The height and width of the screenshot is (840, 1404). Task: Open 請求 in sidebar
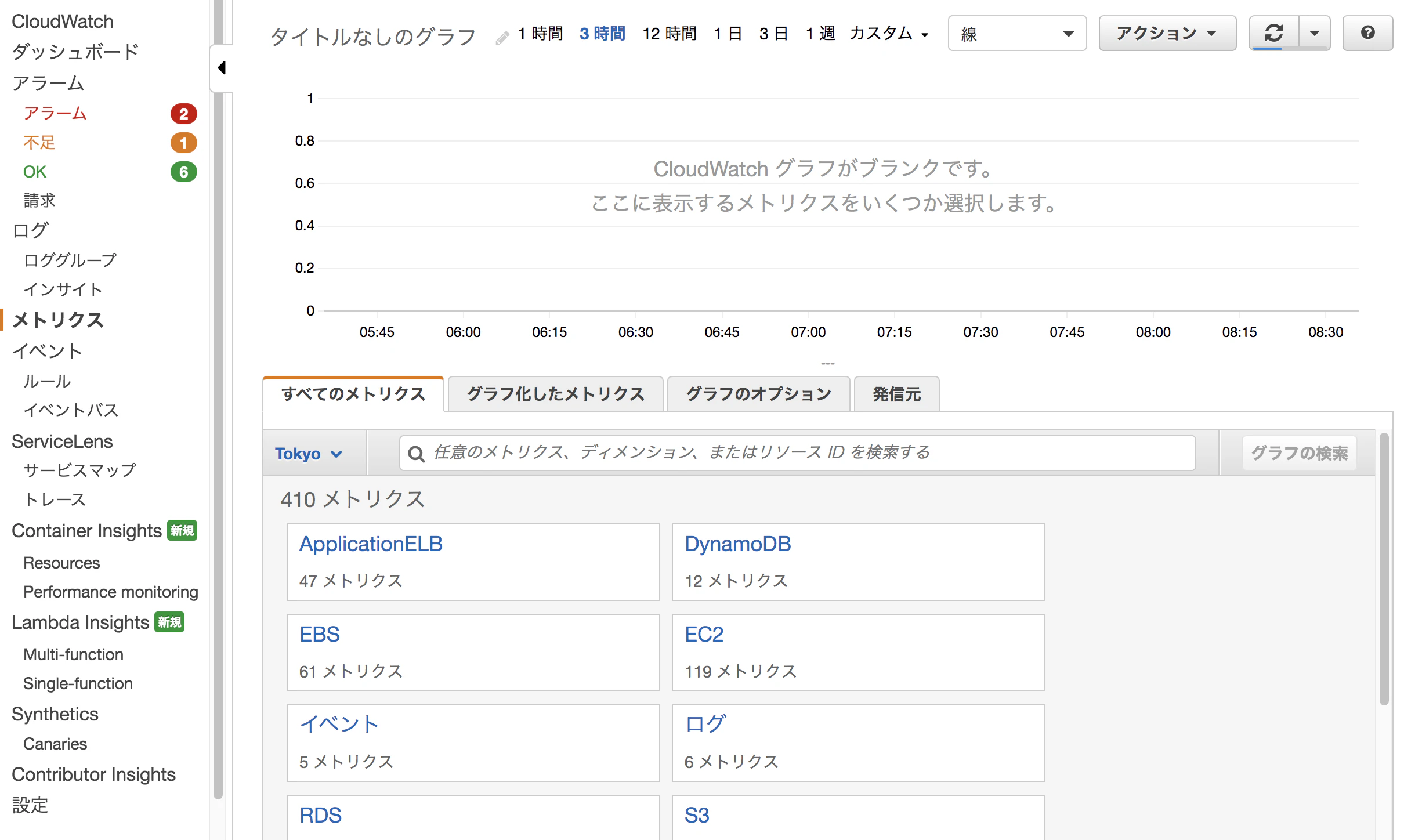(39, 201)
